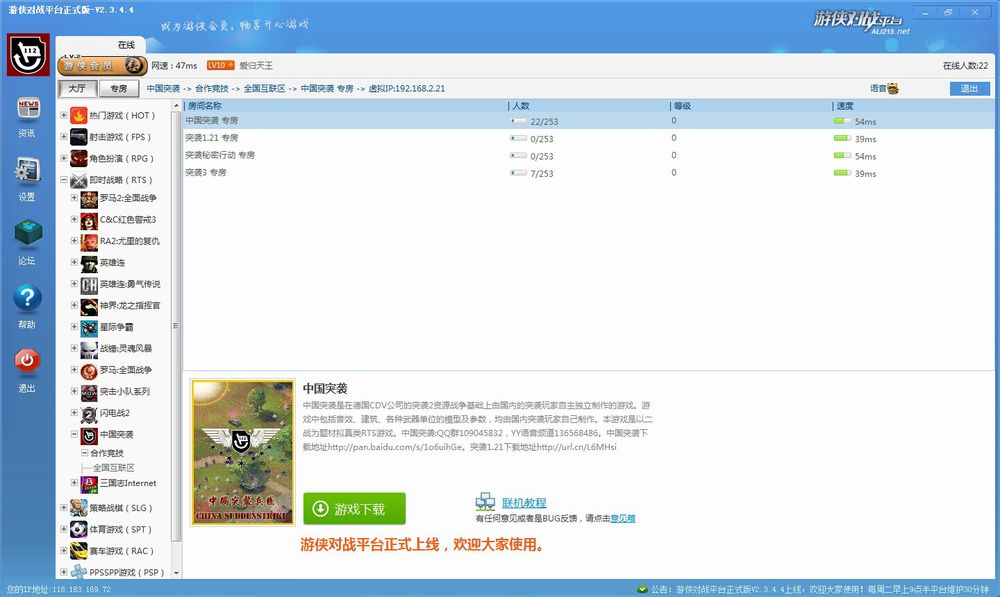Screen dimensions: 1000x597
Task: Switch to the 大厅 tab
Action: click(77, 89)
